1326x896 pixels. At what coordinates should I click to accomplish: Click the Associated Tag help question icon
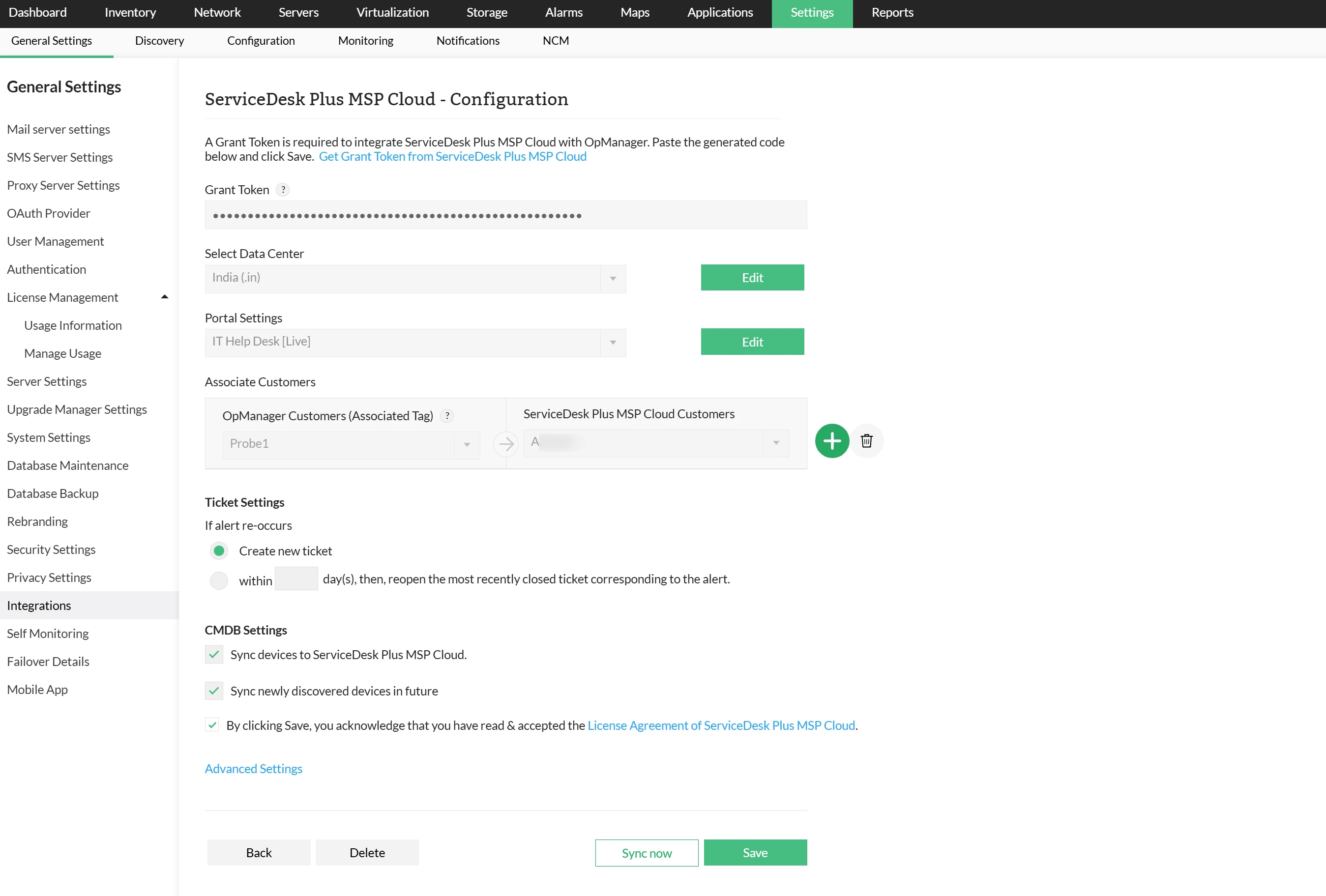447,416
